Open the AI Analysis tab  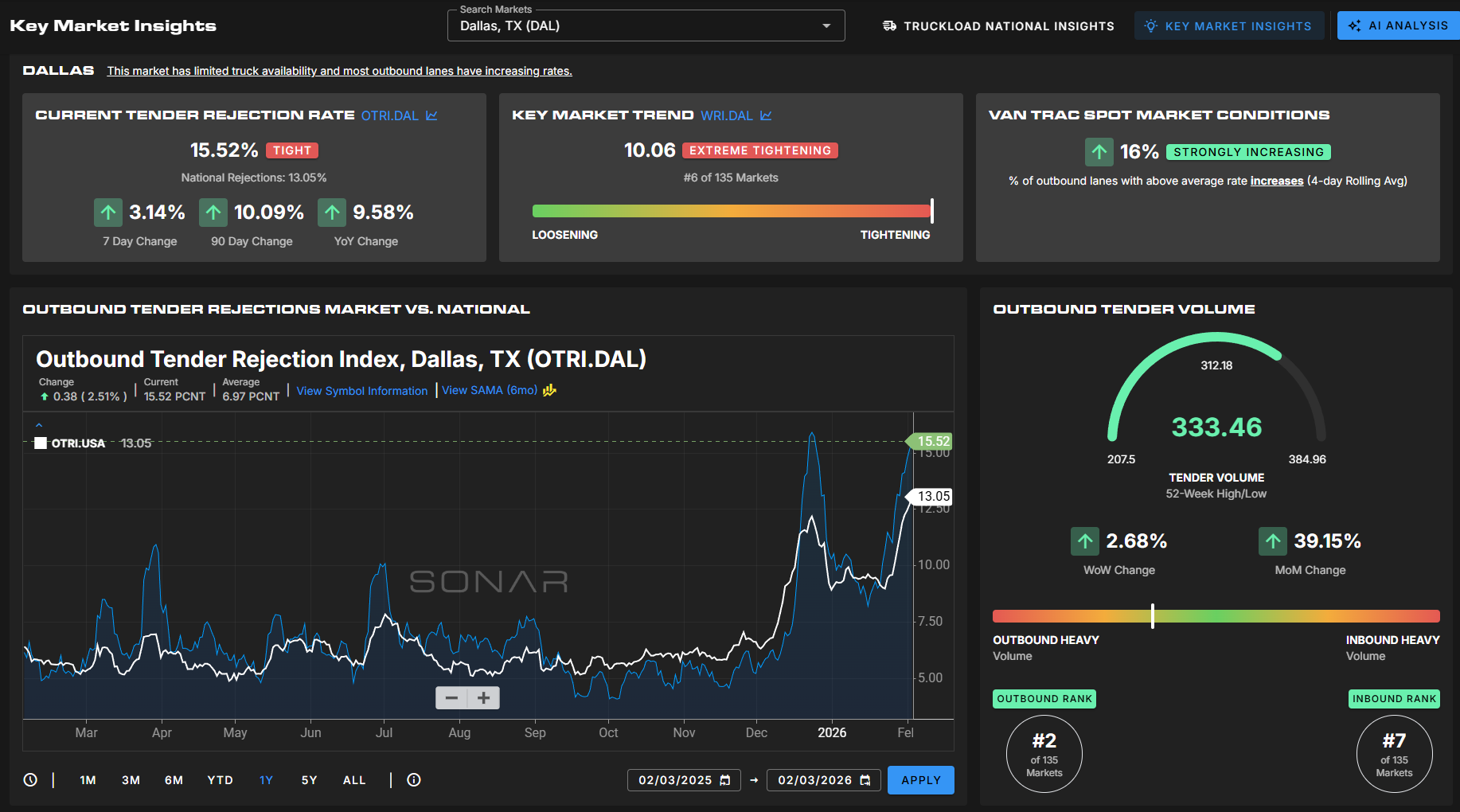coord(1399,25)
